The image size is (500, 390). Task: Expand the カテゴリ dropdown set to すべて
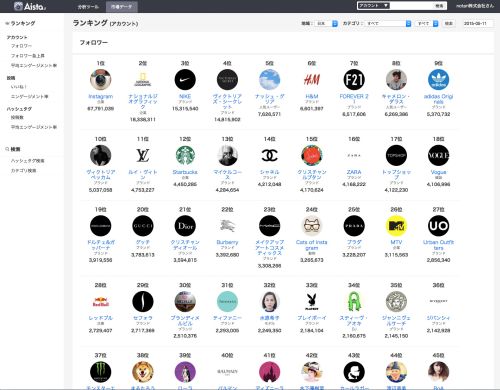pos(388,23)
